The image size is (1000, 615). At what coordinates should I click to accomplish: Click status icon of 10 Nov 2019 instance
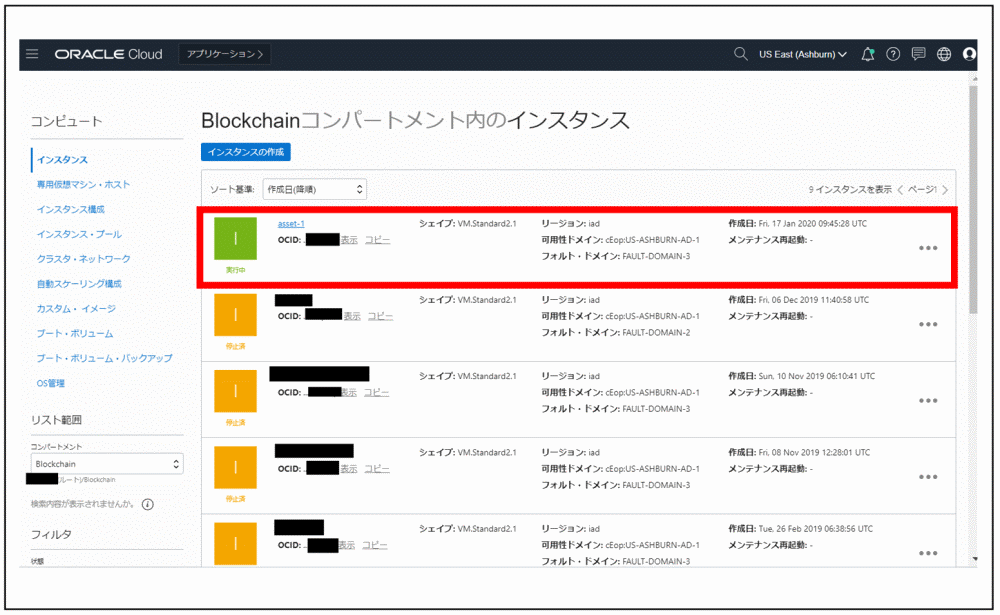point(235,391)
